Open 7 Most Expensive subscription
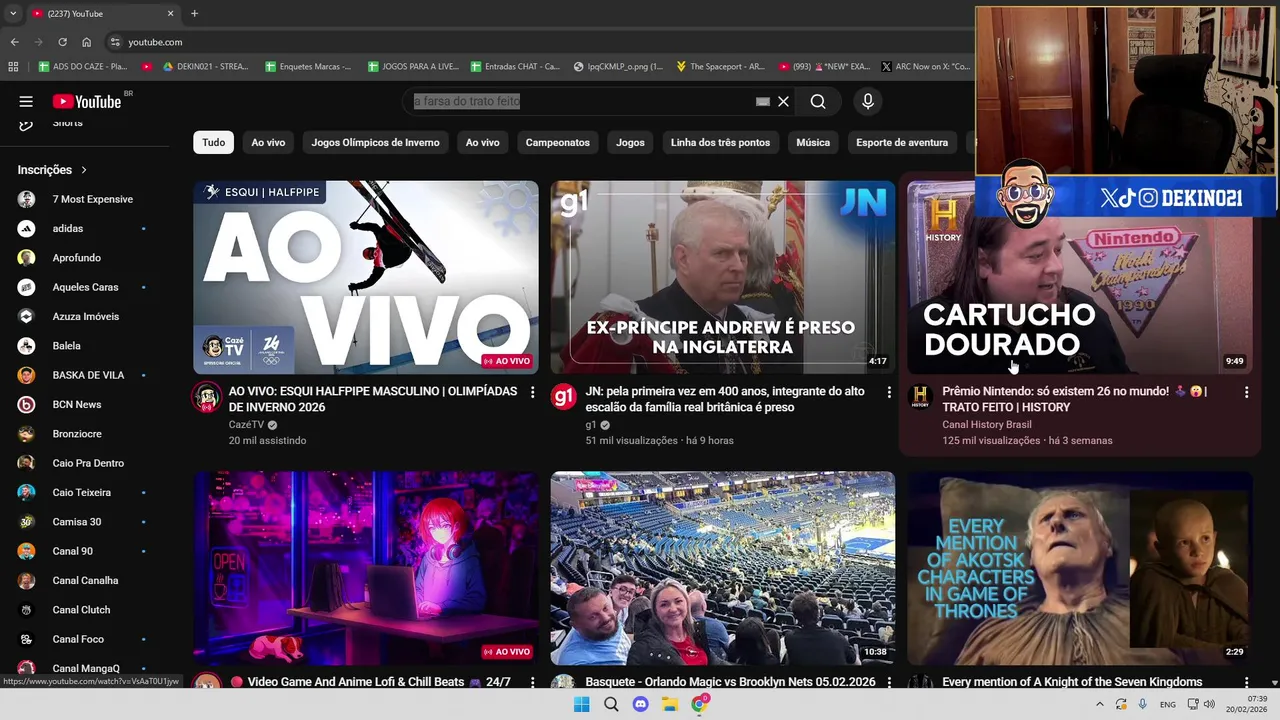The width and height of the screenshot is (1280, 720). coord(85,199)
